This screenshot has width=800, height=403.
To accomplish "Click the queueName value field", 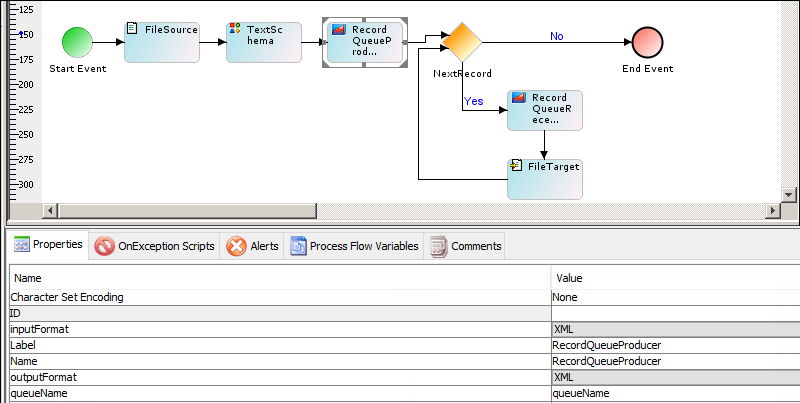I will pyautogui.click(x=675, y=393).
